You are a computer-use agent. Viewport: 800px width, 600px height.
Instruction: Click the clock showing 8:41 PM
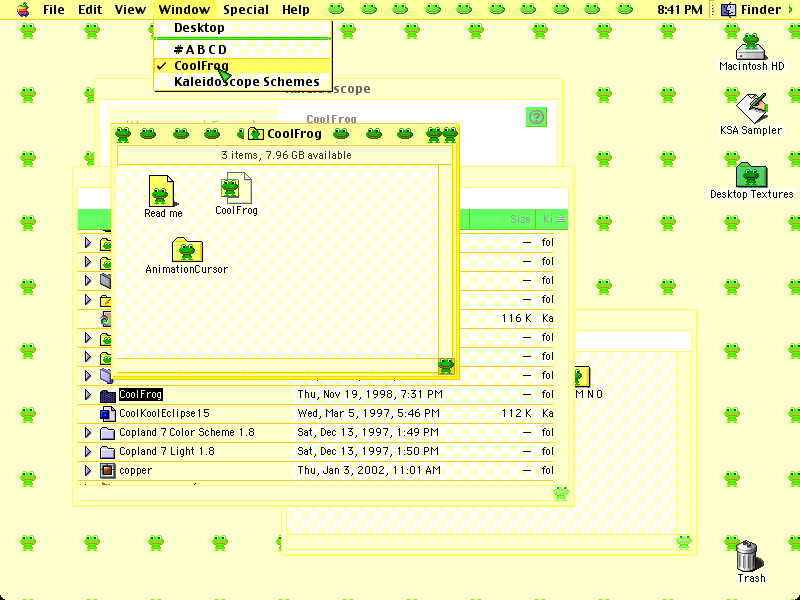pyautogui.click(x=680, y=10)
